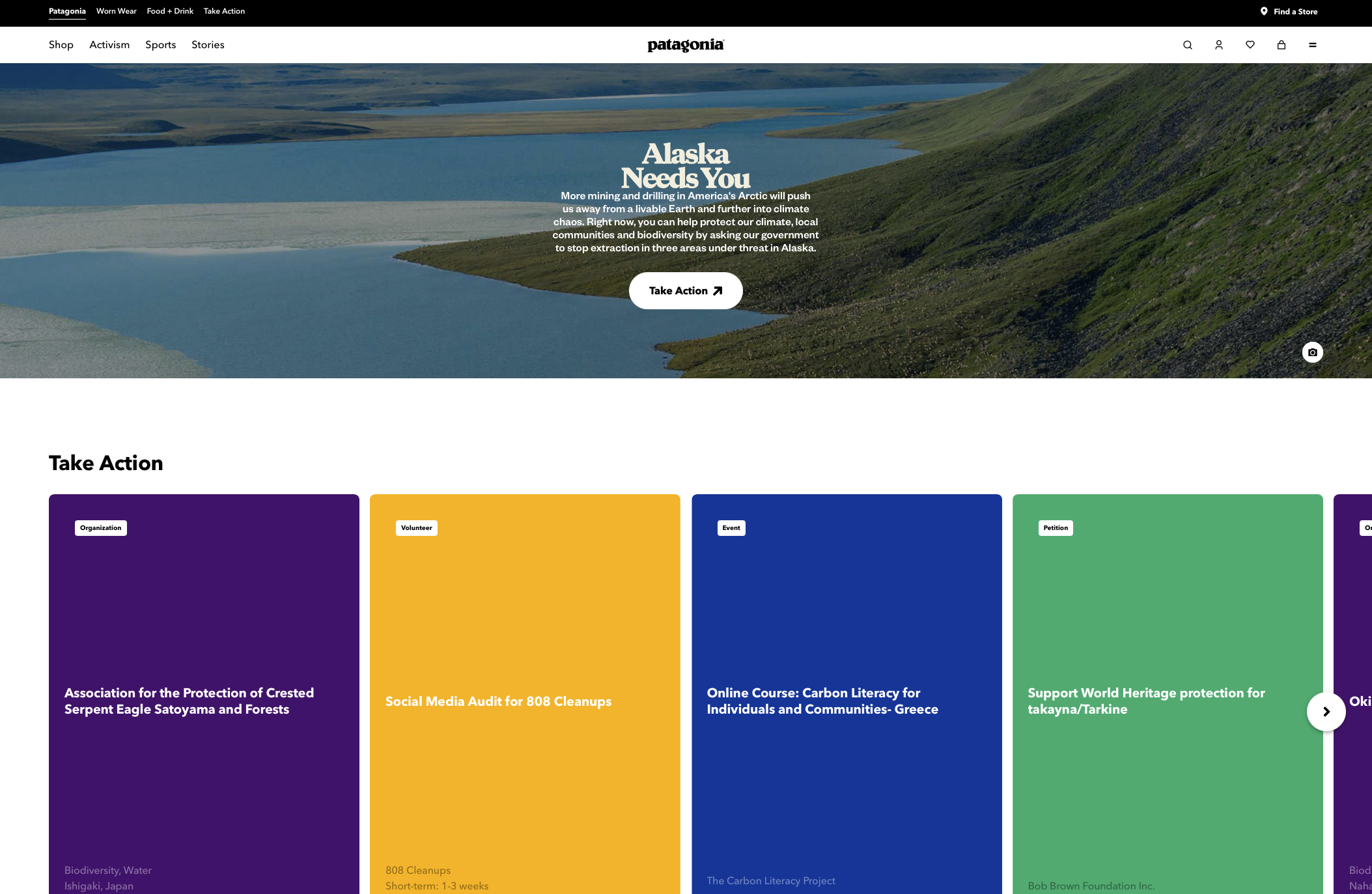
Task: Open the Sports menu
Action: coord(161,45)
